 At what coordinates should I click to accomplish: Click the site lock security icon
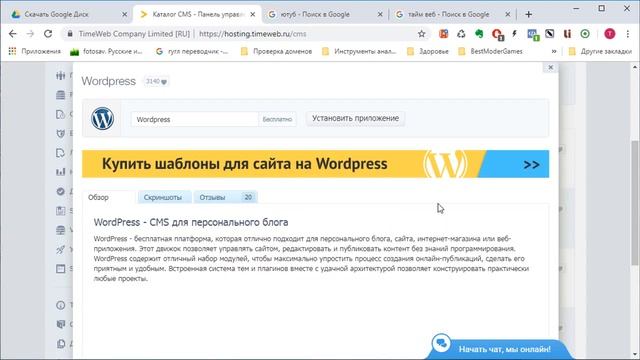coord(70,34)
